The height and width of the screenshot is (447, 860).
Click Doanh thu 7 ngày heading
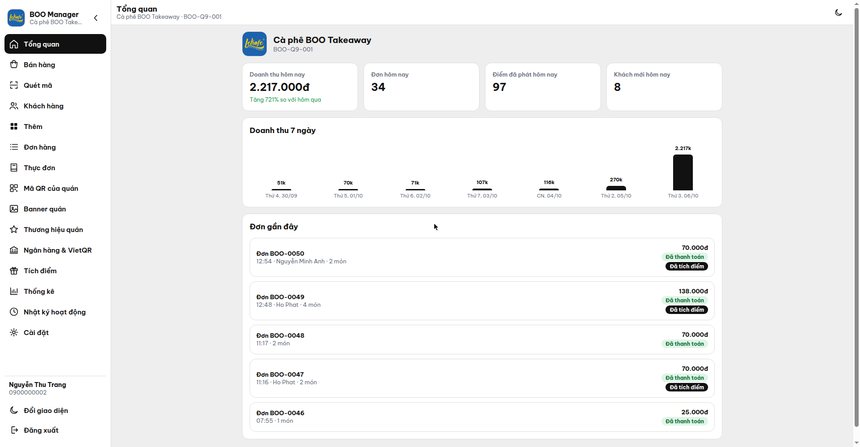tap(282, 131)
